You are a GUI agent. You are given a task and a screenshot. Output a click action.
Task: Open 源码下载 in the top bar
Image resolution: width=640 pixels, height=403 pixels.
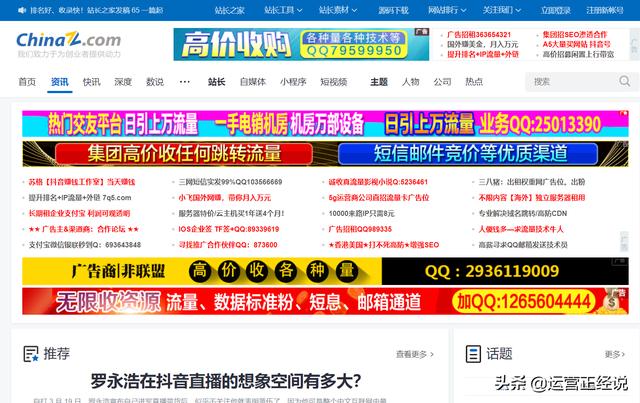pos(393,10)
